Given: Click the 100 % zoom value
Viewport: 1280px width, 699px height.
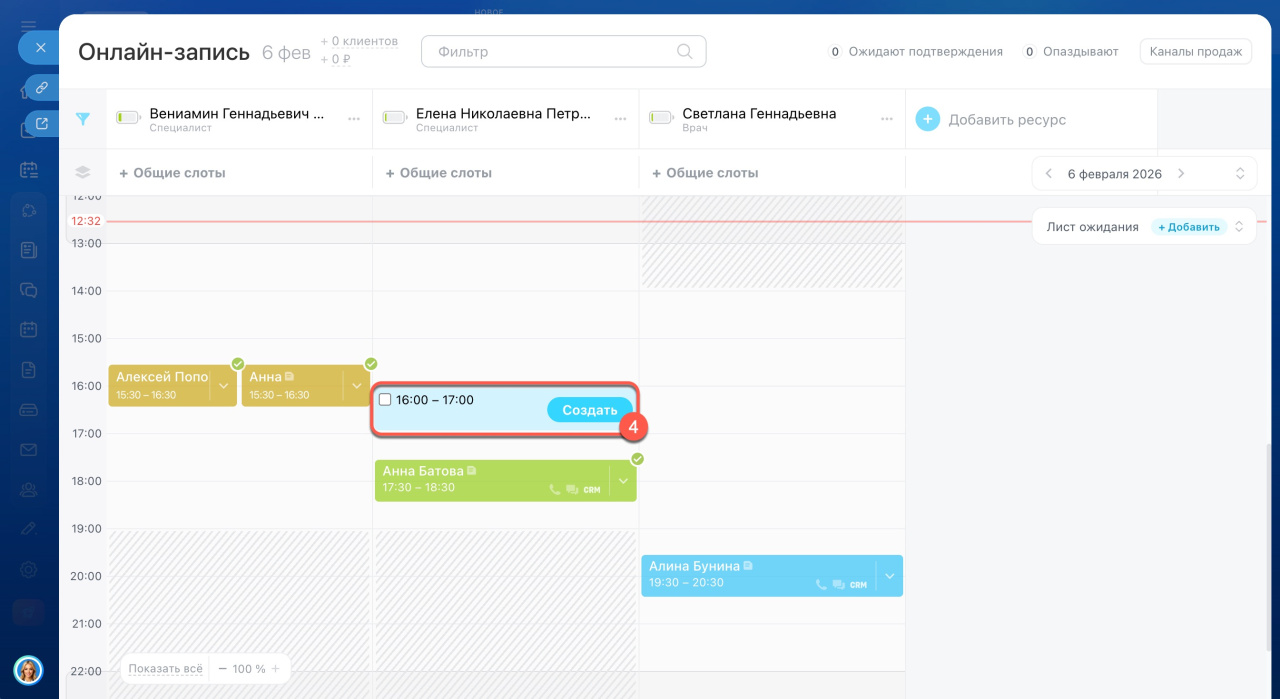Looking at the screenshot, I should click(249, 669).
